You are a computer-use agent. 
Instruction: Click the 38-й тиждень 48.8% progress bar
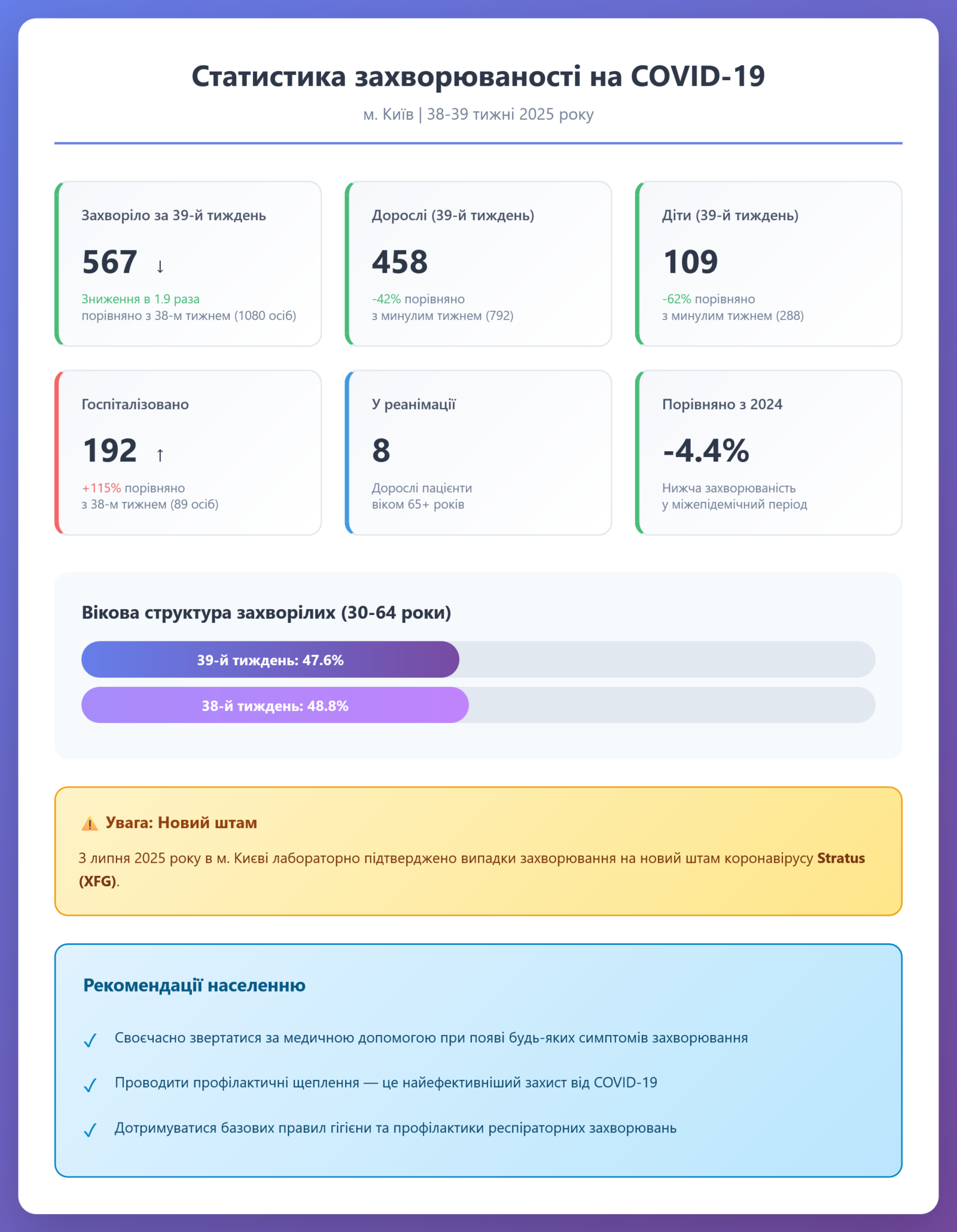coord(275,705)
